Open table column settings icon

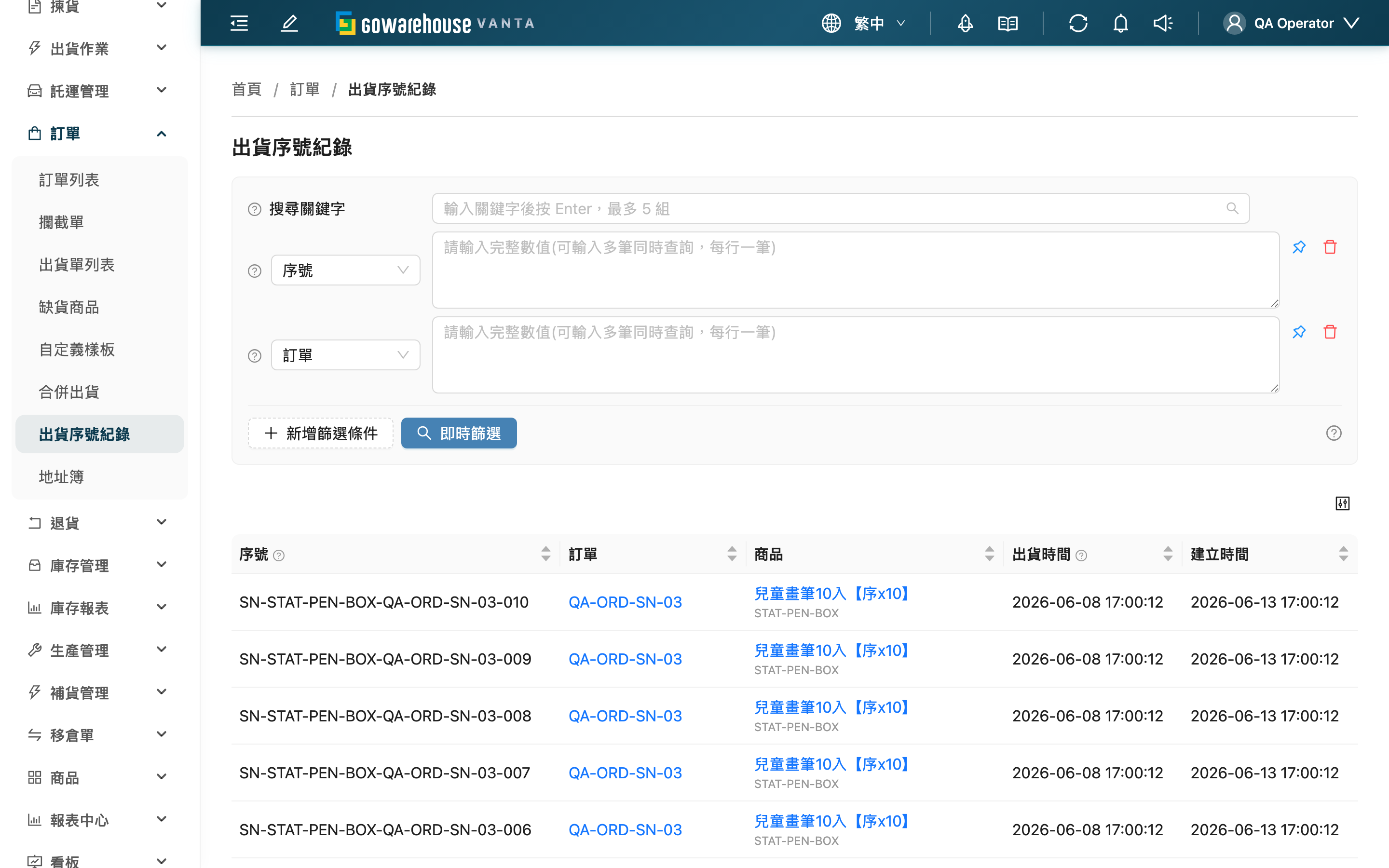1343,503
